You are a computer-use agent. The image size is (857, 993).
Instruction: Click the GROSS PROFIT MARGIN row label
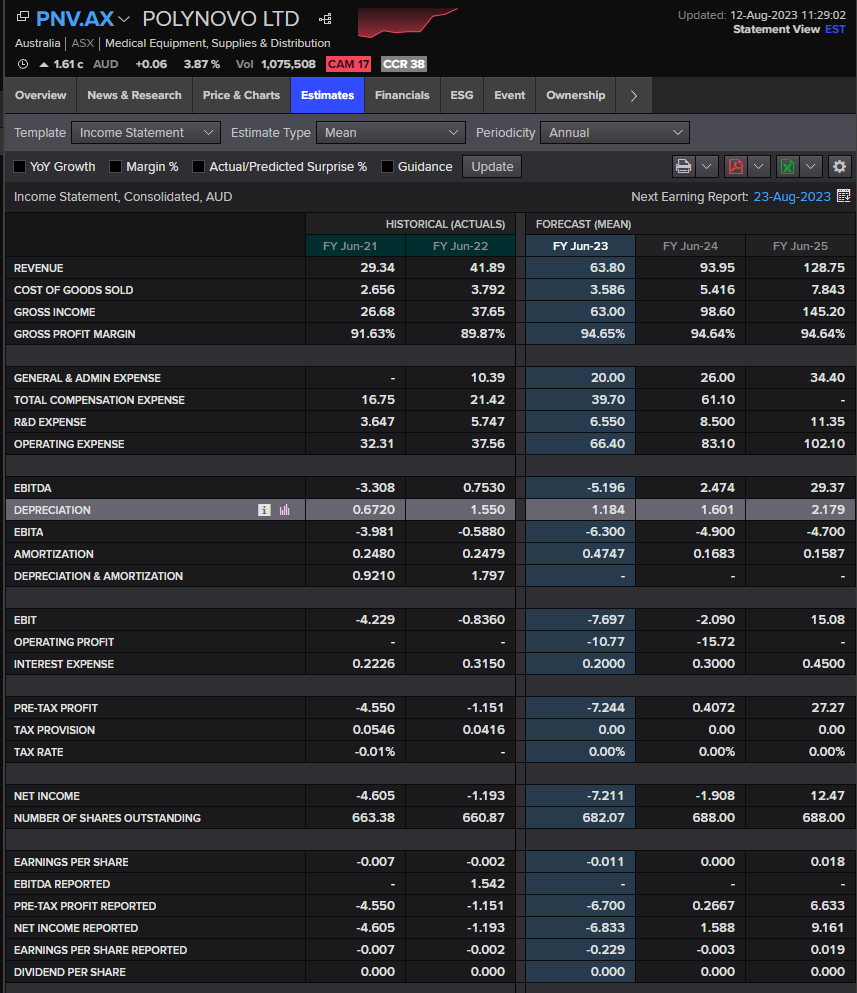pos(75,334)
